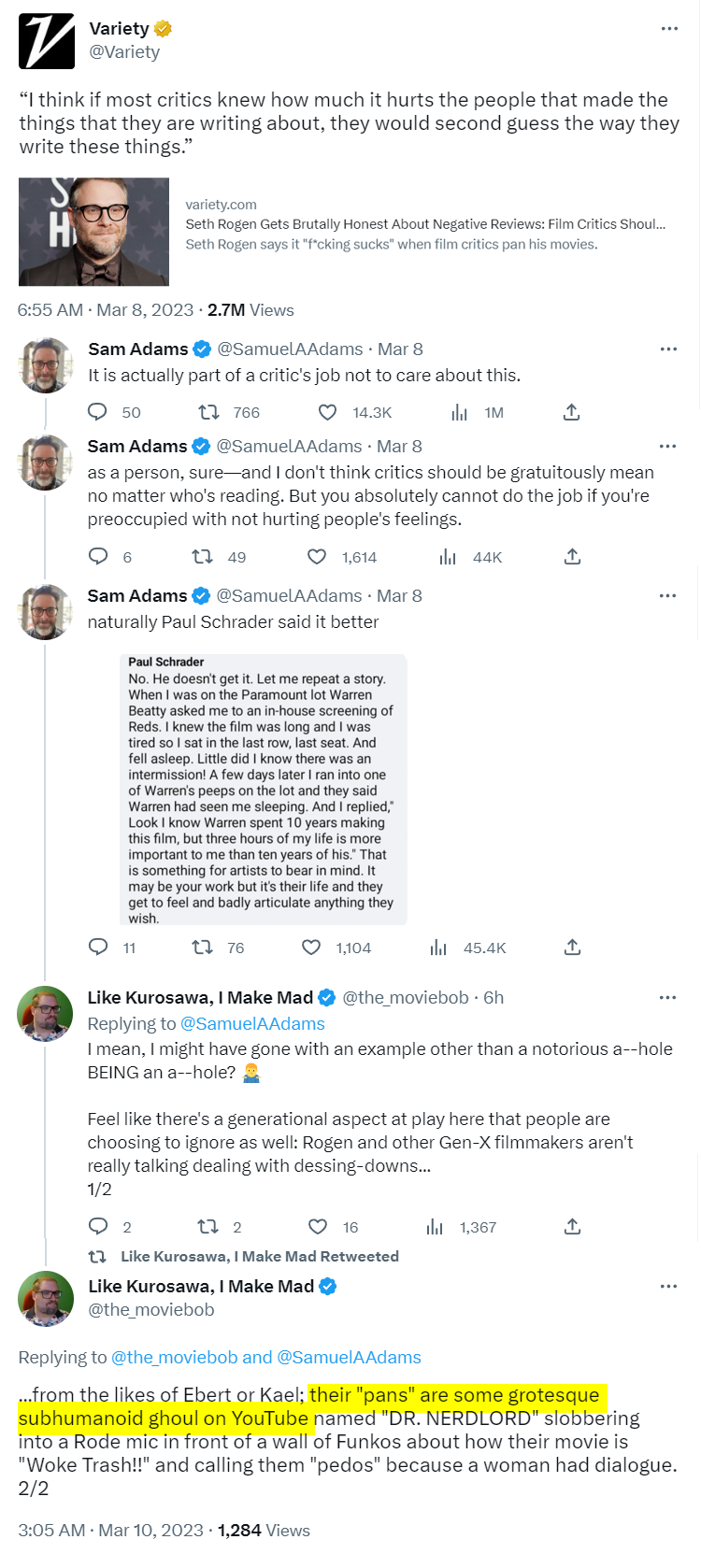Open @the_moviebob and @SamuelAAdams reply link

(x=265, y=1357)
